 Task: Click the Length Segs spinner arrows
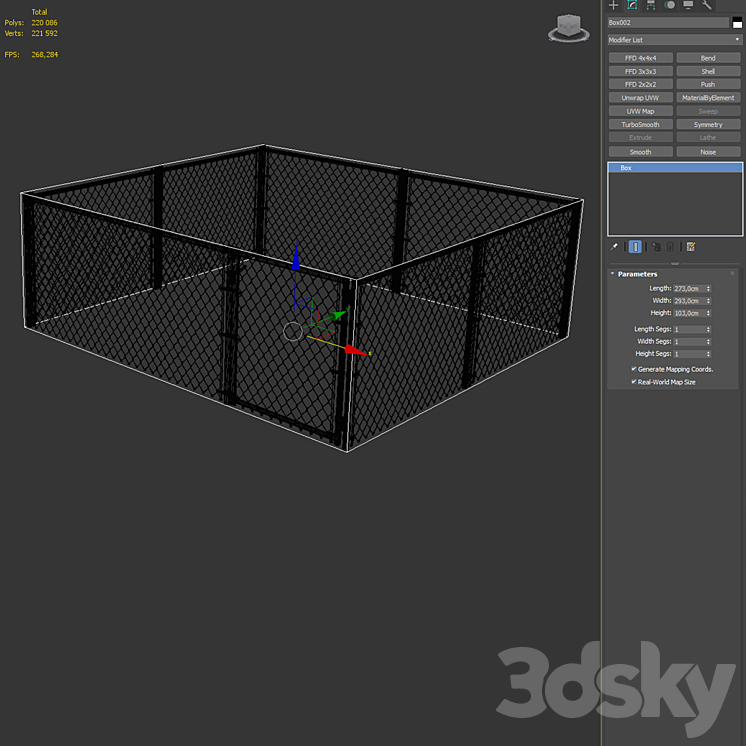pyautogui.click(x=708, y=329)
